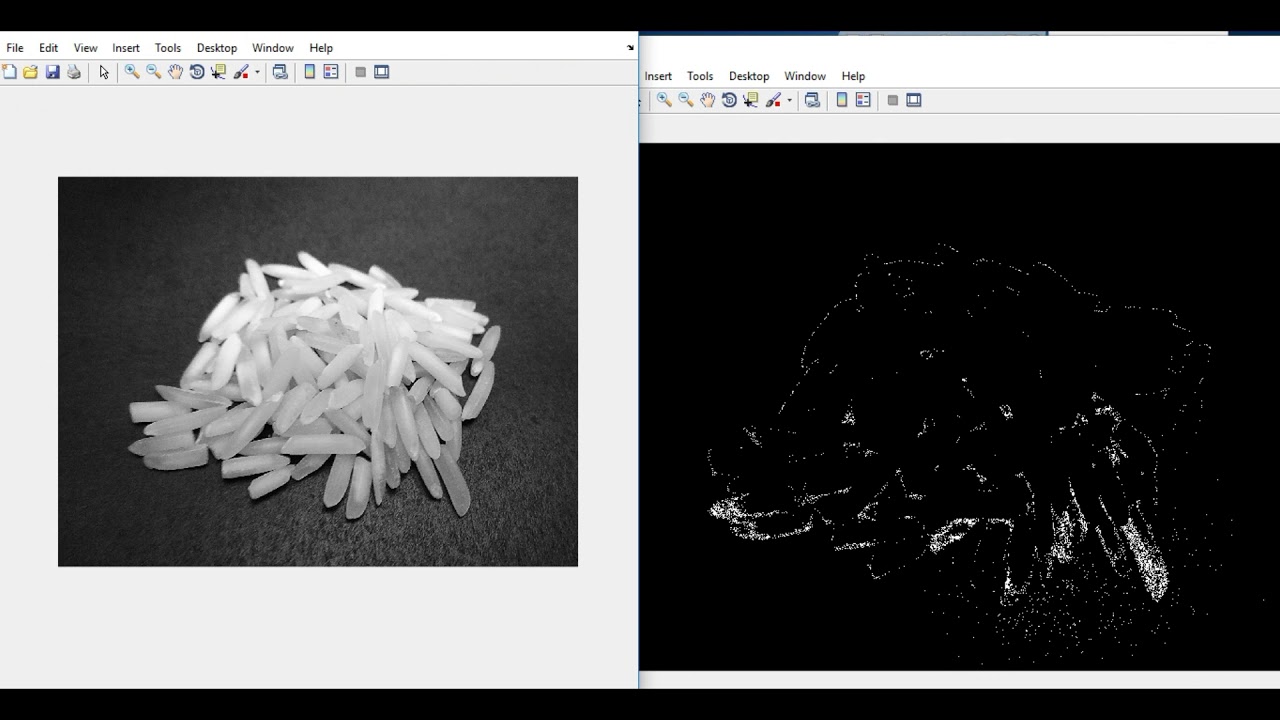
Task: Click New Figure icon in left window
Action: pyautogui.click(x=9, y=72)
